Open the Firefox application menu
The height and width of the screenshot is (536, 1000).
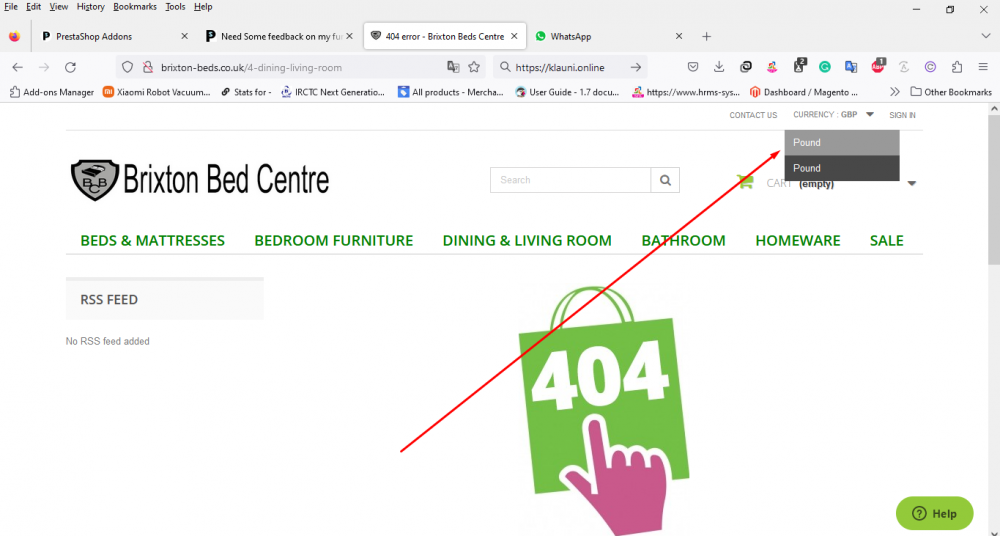(983, 67)
